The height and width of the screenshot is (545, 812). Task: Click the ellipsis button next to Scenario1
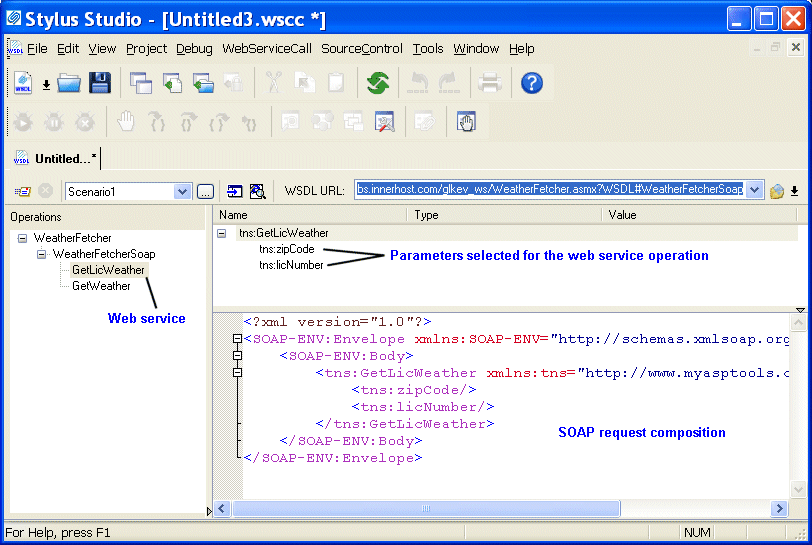204,191
